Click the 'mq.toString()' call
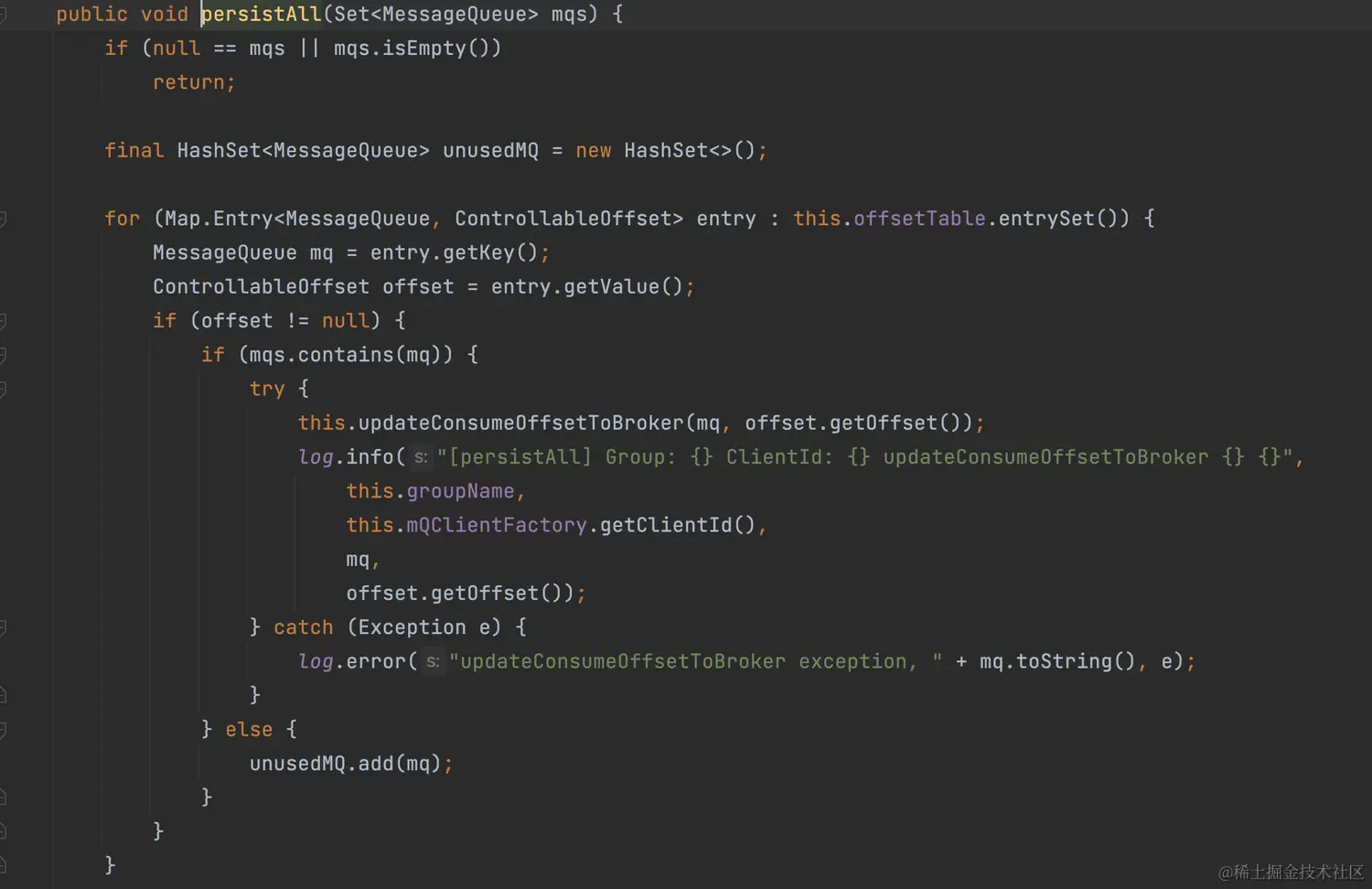The image size is (1372, 889). (x=1057, y=661)
